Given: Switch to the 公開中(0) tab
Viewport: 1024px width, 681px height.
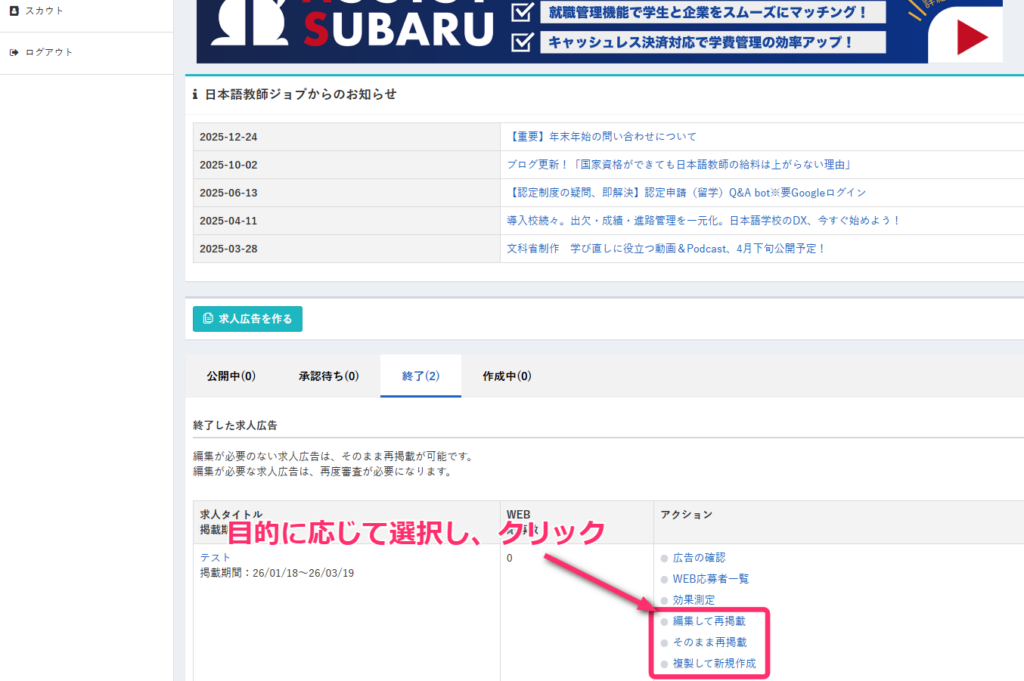Looking at the screenshot, I should (231, 377).
